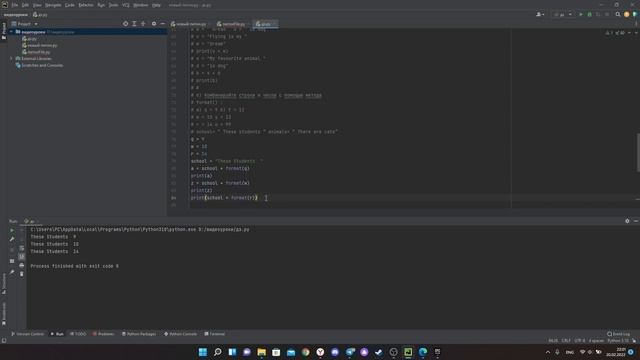640x360 pixels.
Task: Open Event Log in the status bar
Action: tap(618, 334)
